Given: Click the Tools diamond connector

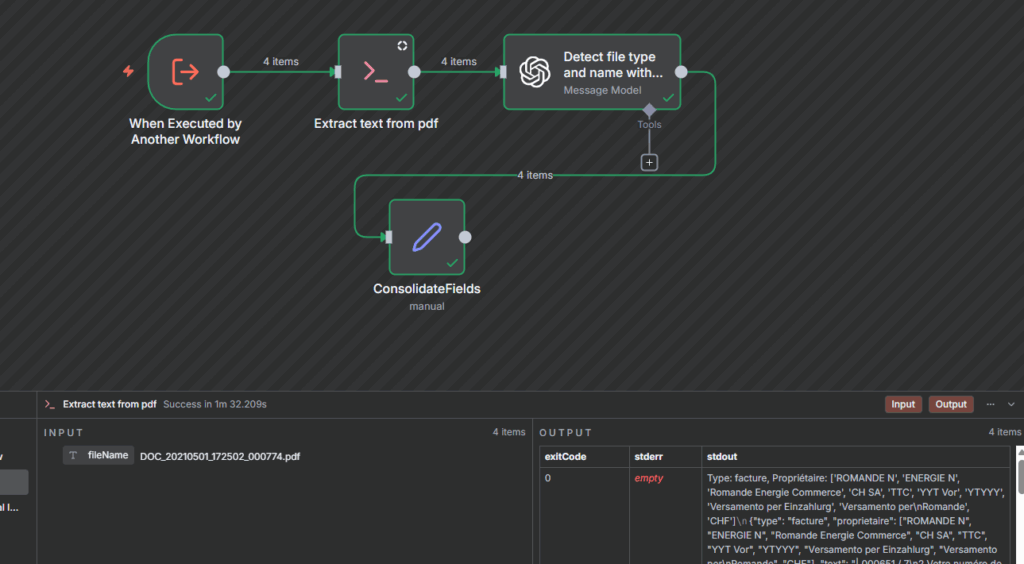Looking at the screenshot, I should (649, 109).
